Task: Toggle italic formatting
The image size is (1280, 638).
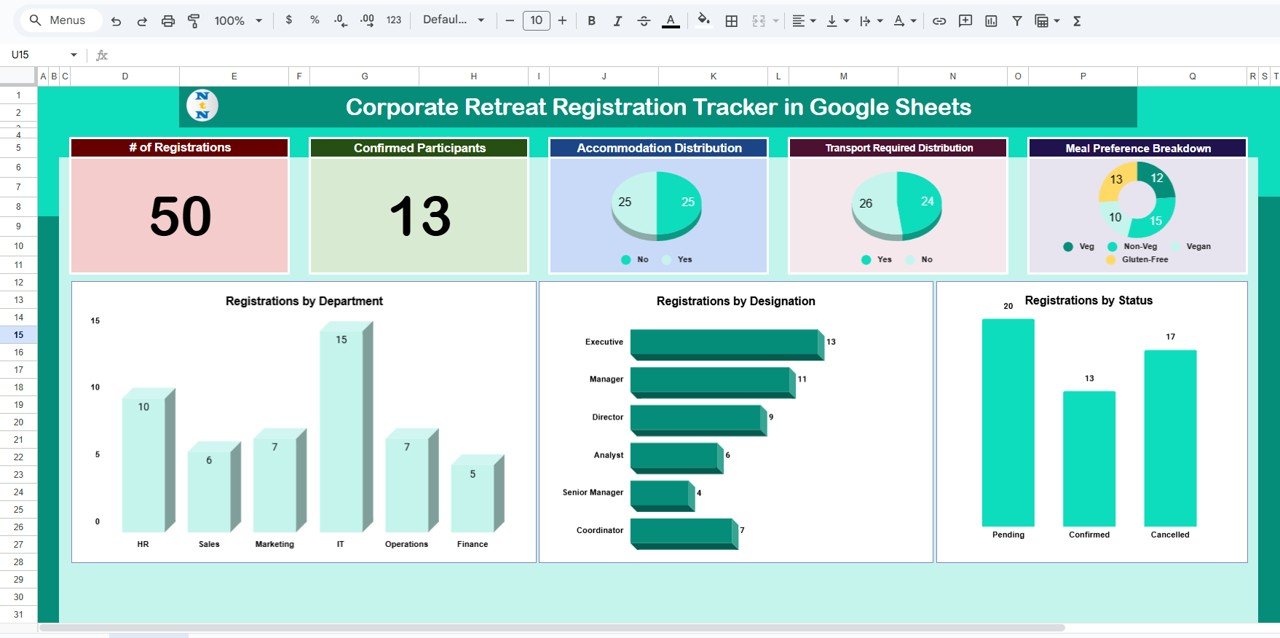Action: pos(617,20)
